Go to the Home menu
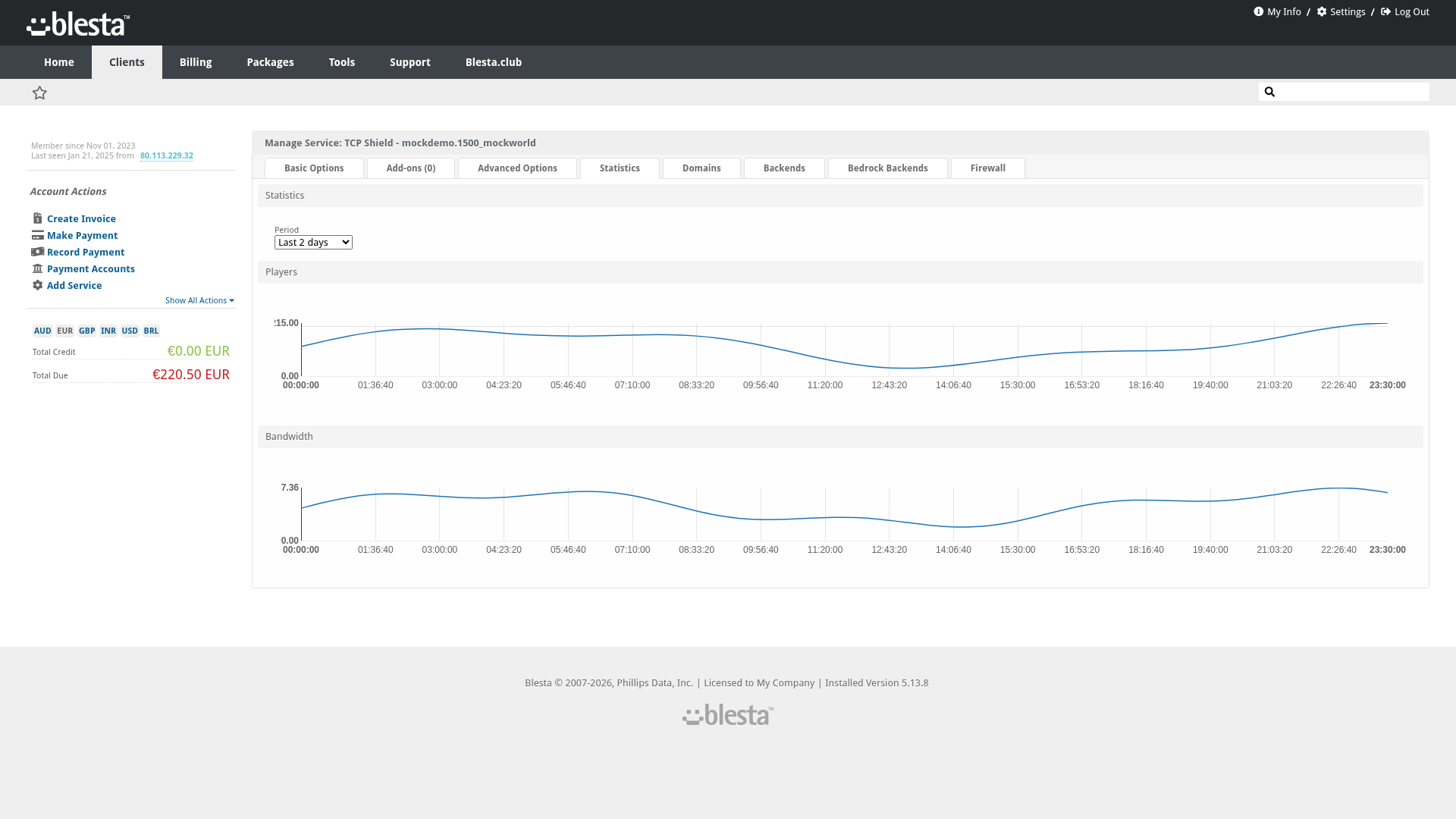Viewport: 1456px width, 819px height. point(59,62)
